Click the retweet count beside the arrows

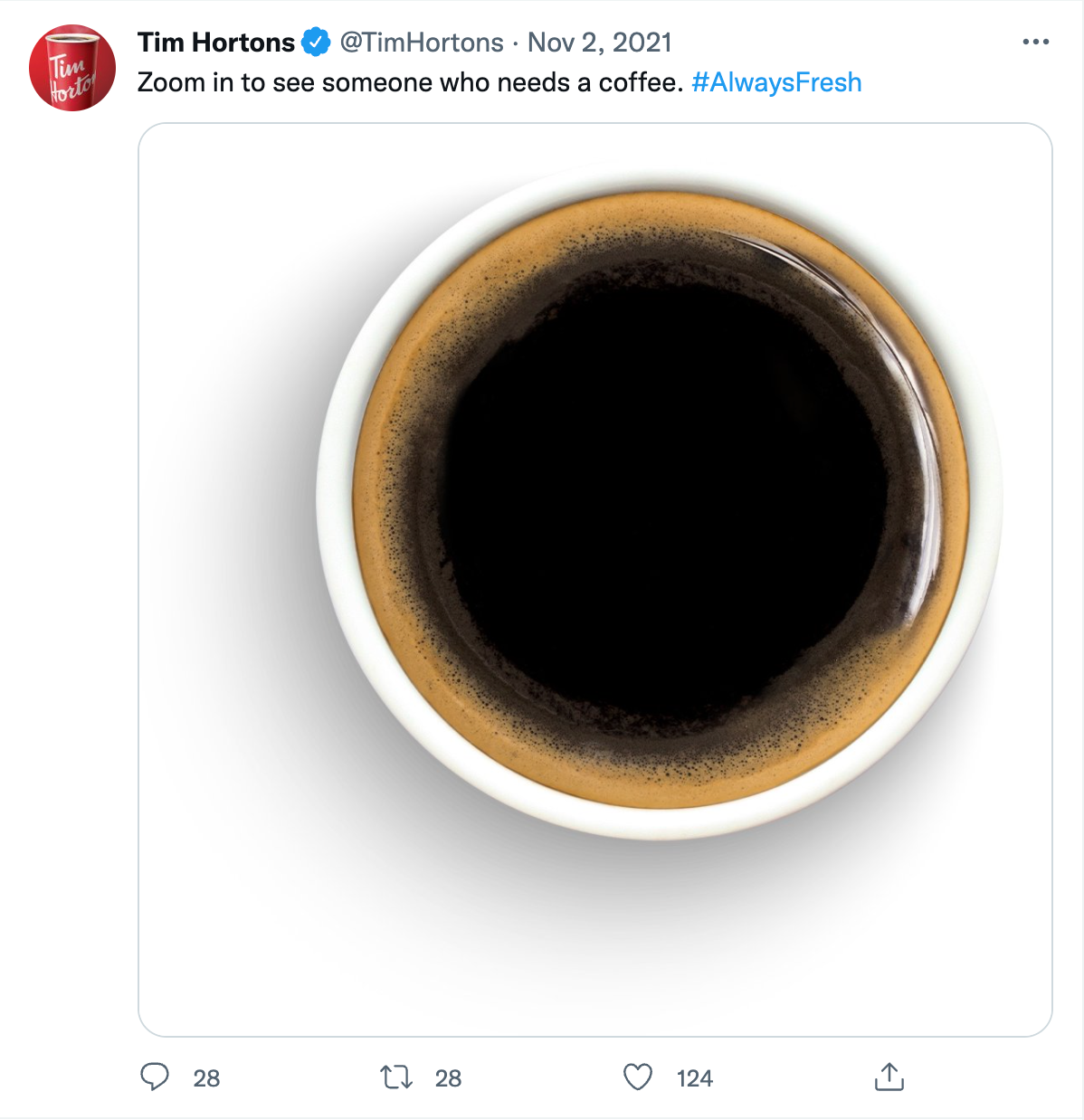[448, 1077]
